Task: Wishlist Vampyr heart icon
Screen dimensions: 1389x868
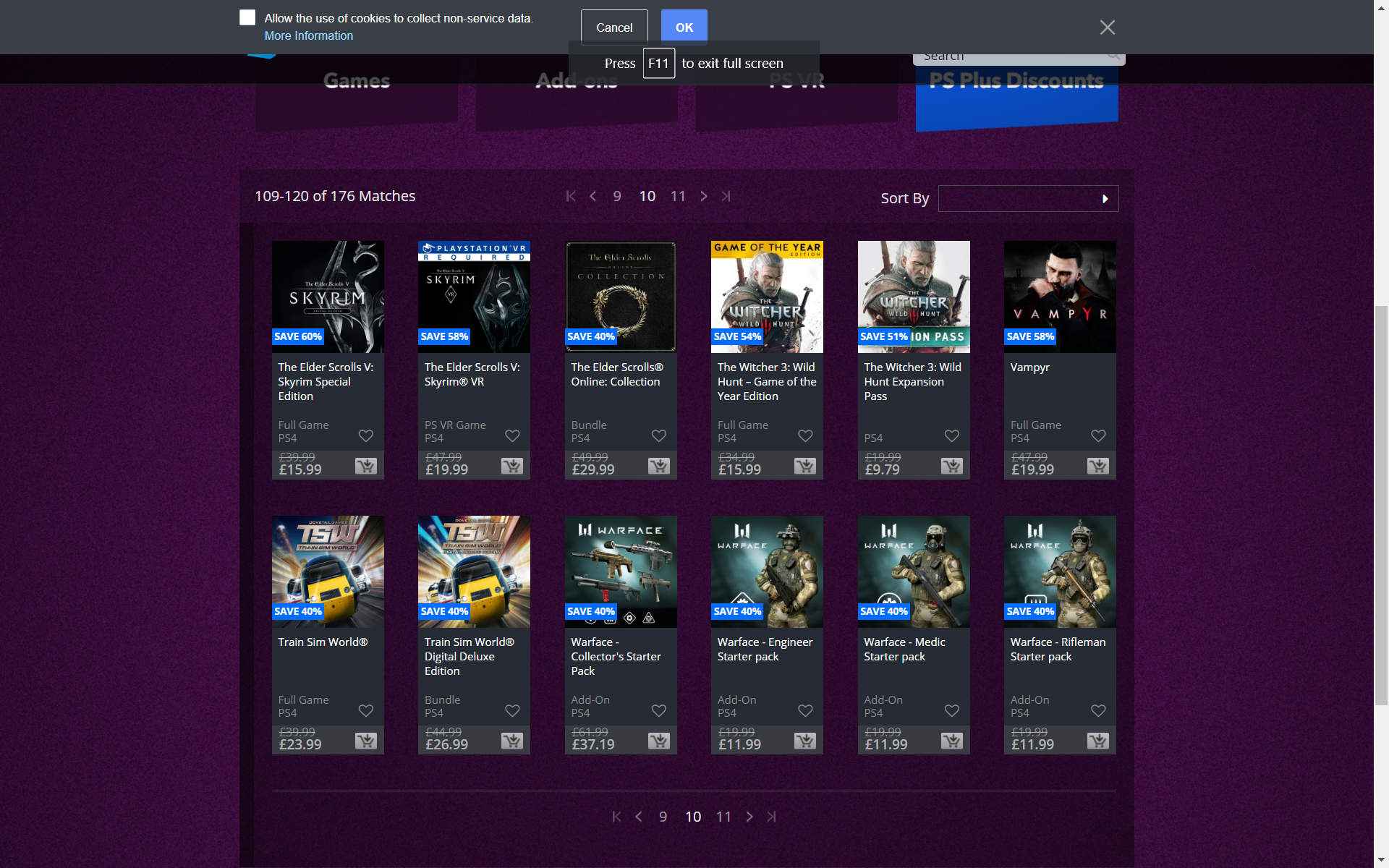Action: tap(1098, 435)
